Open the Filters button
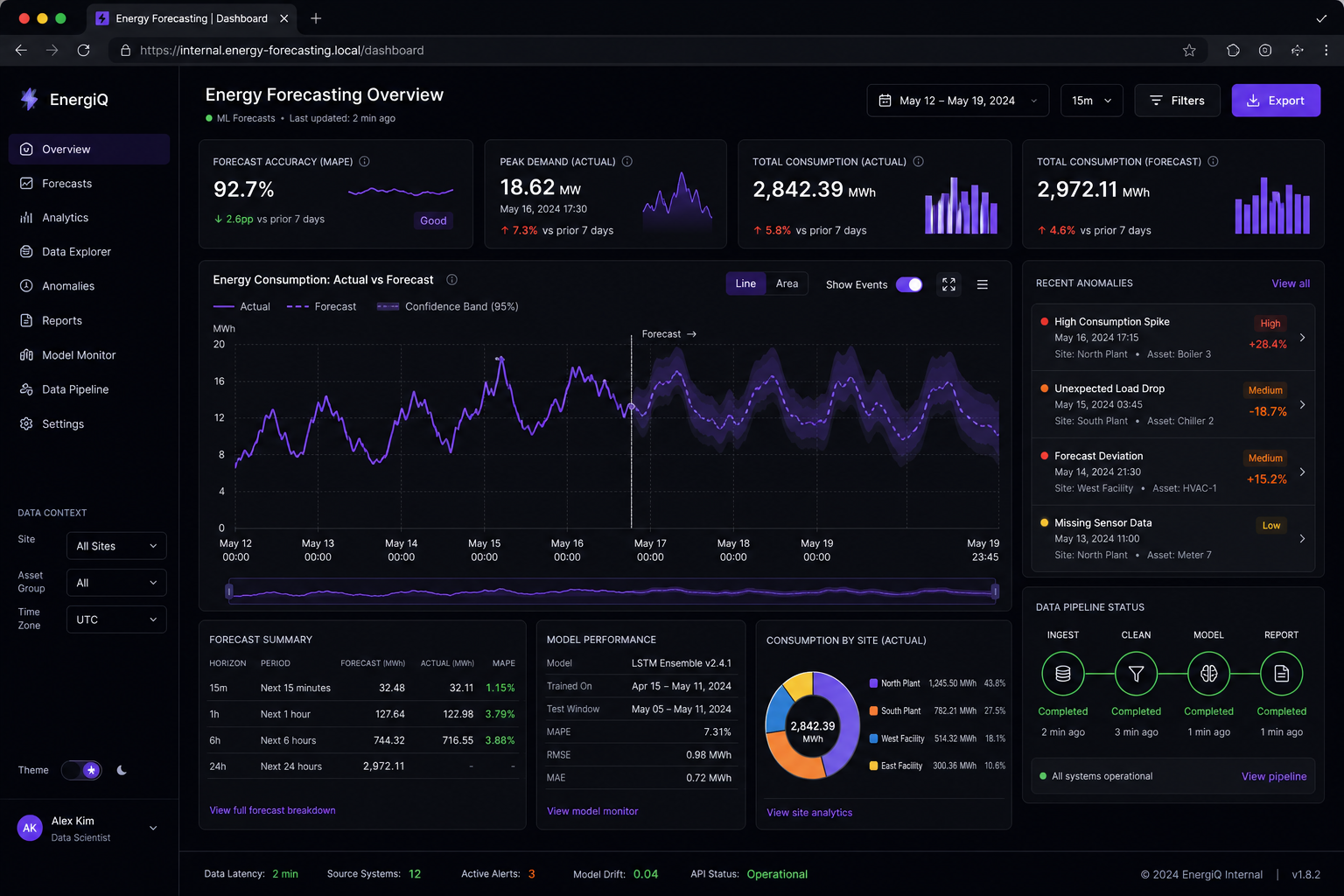1344x896 pixels. (x=1178, y=101)
